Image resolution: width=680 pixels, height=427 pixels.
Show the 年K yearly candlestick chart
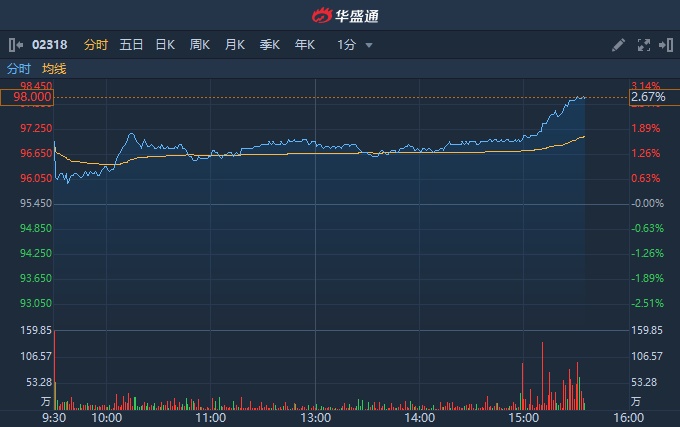click(305, 45)
